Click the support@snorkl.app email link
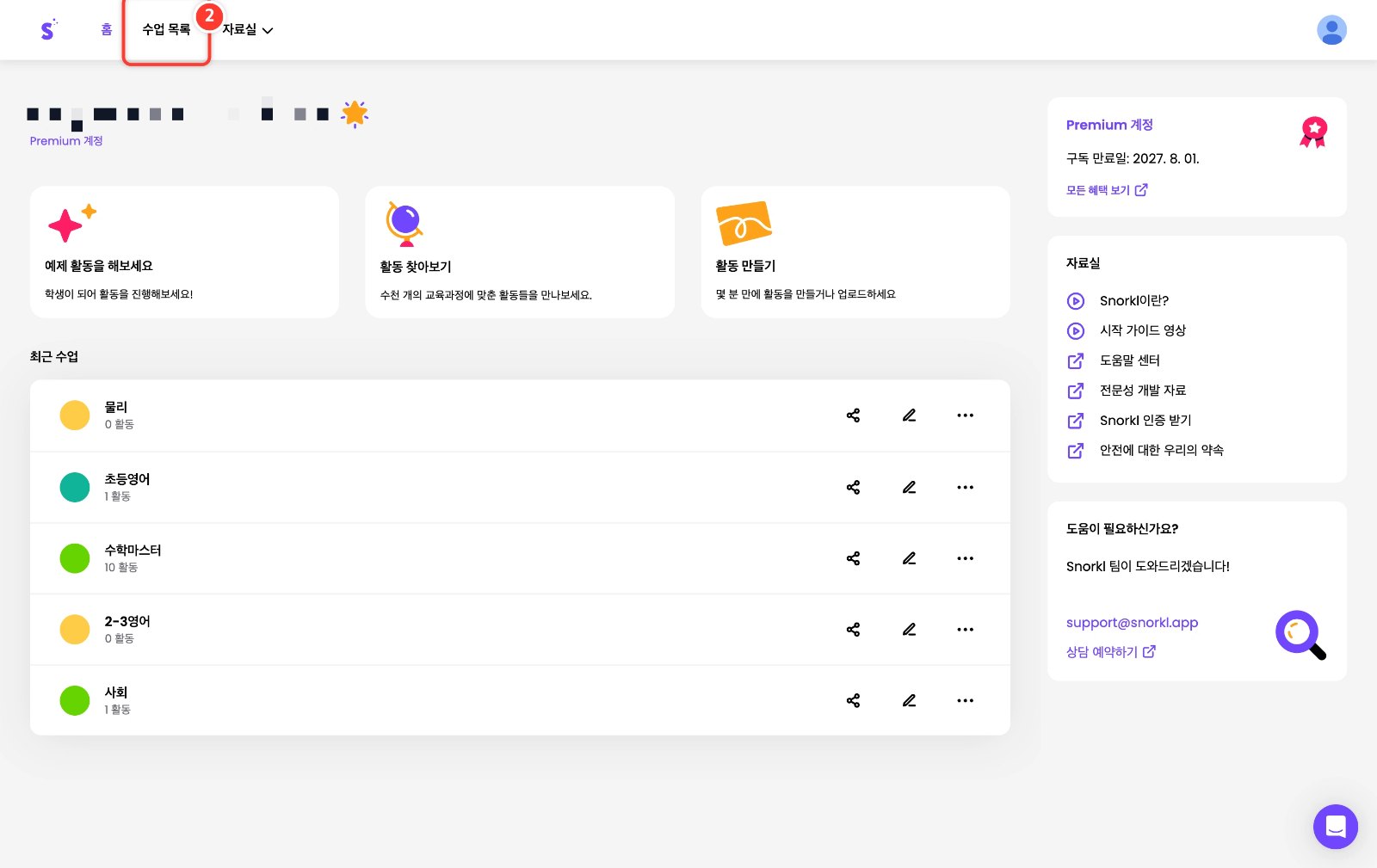Image resolution: width=1377 pixels, height=868 pixels. coord(1132,623)
